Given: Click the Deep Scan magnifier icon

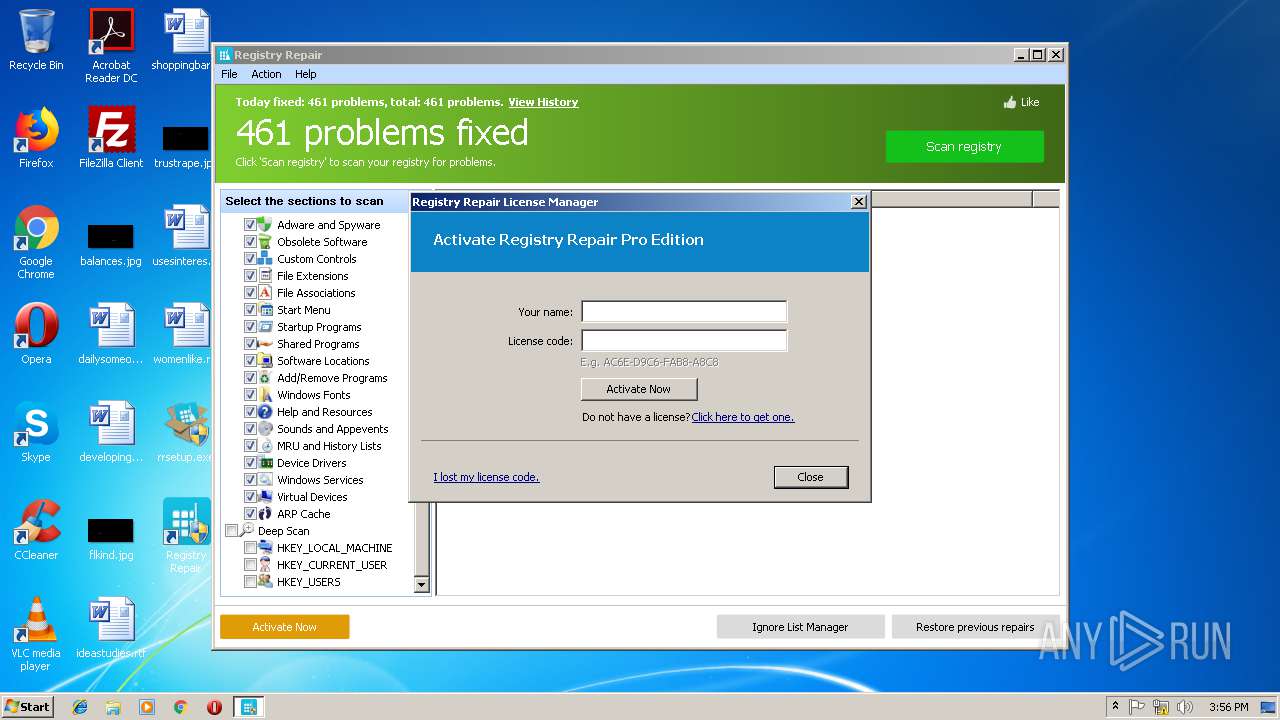Looking at the screenshot, I should click(247, 530).
